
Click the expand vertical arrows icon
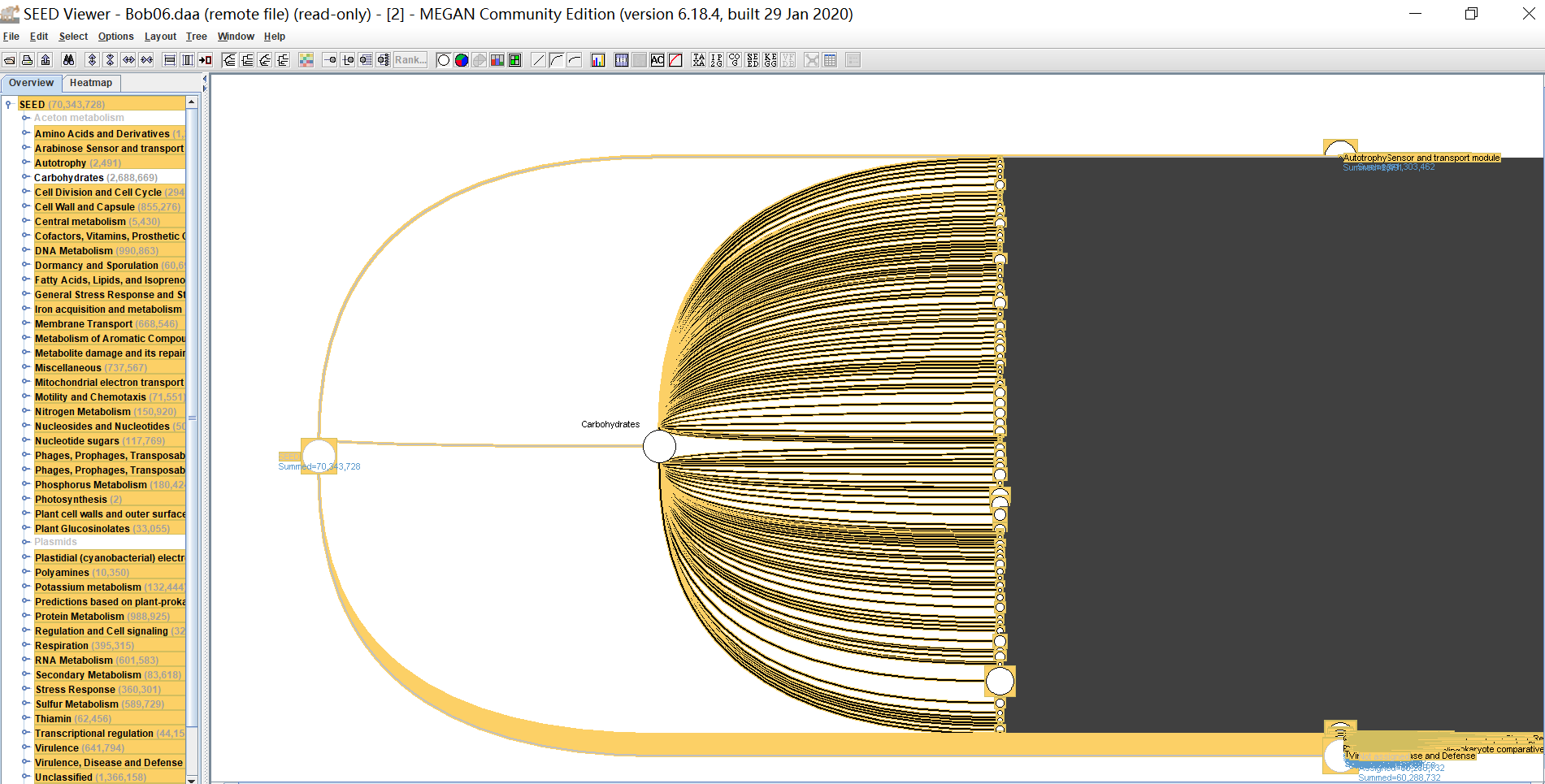click(x=92, y=60)
